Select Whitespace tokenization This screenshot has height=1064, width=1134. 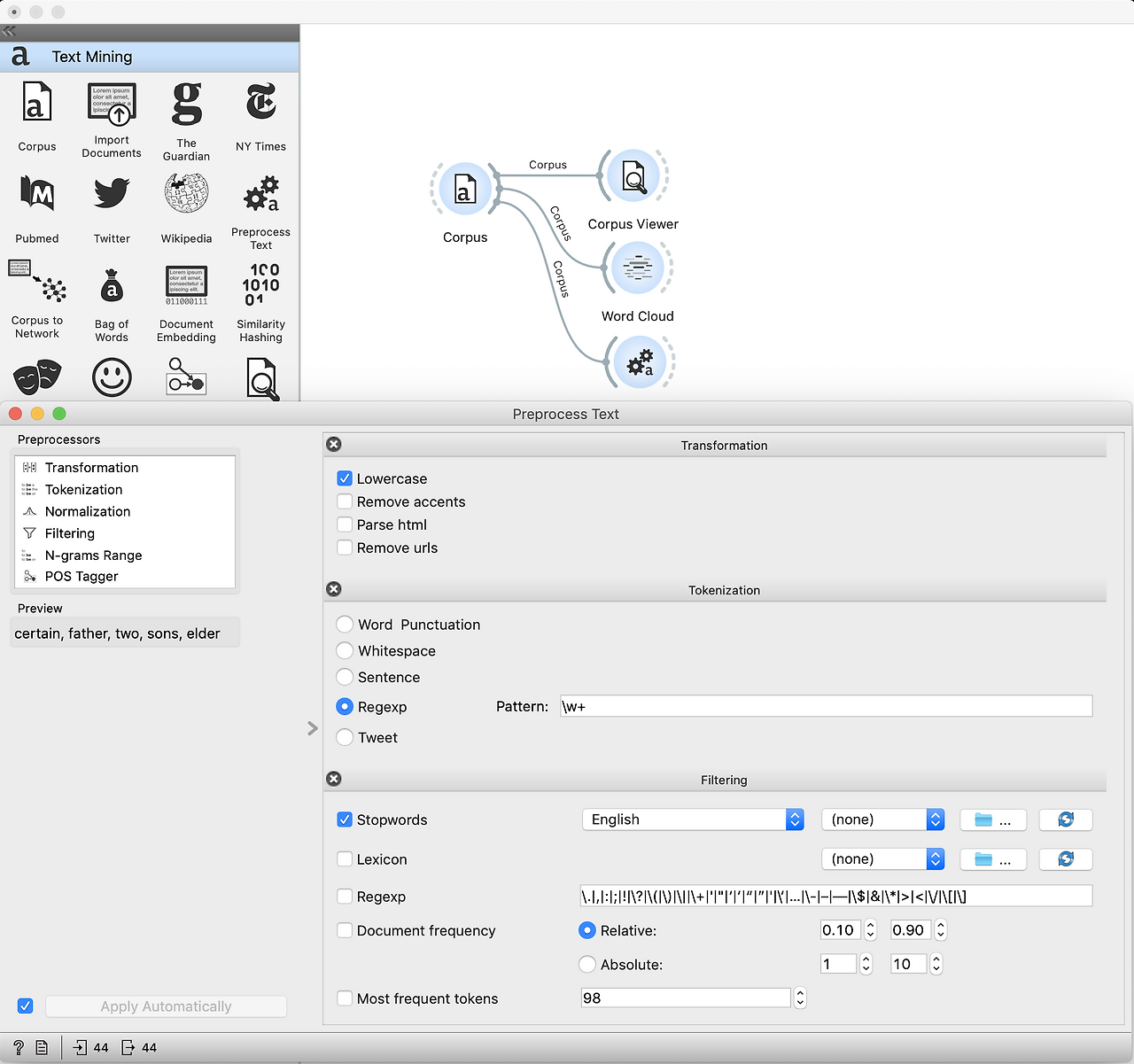point(346,651)
